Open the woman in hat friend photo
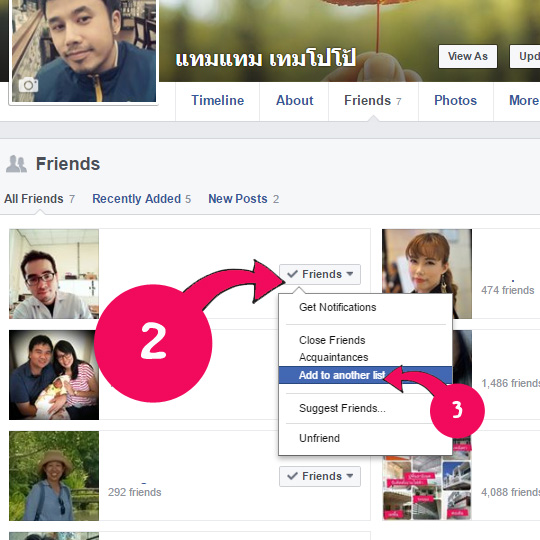Image resolution: width=540 pixels, height=540 pixels. (54, 476)
